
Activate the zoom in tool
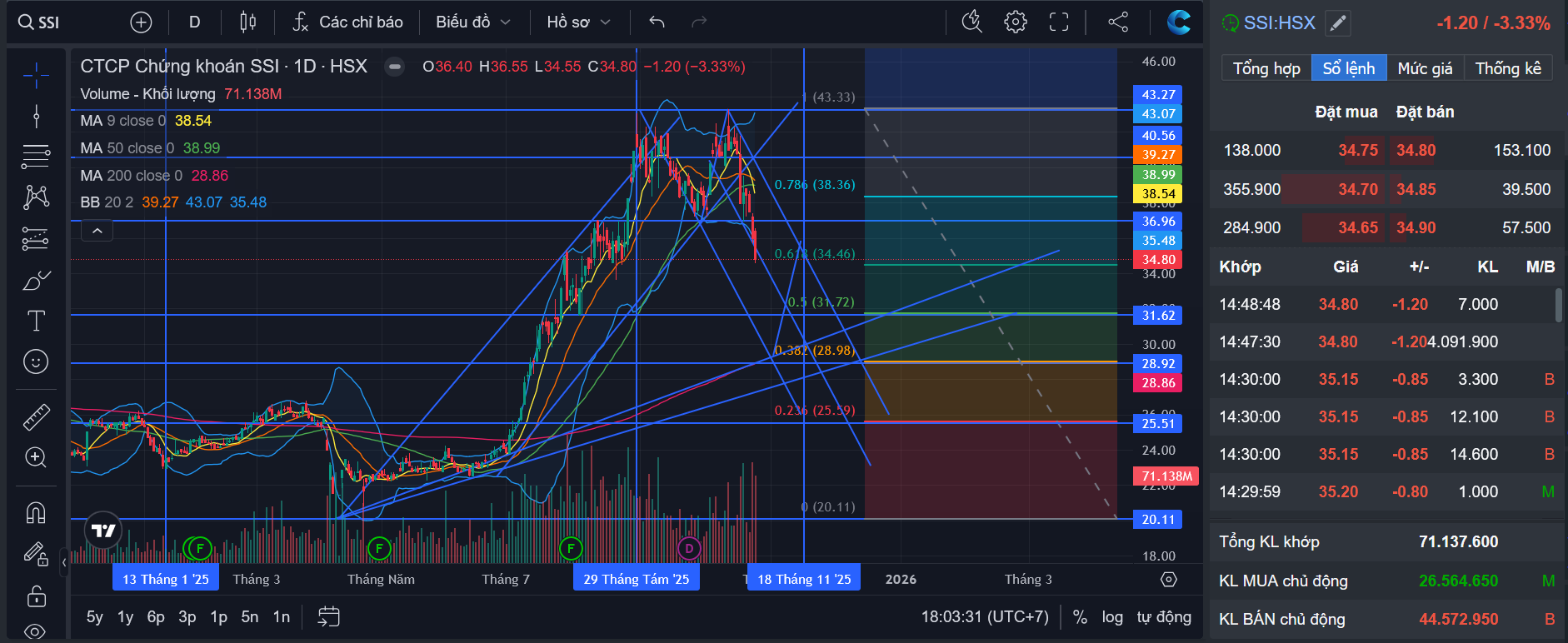pos(36,457)
